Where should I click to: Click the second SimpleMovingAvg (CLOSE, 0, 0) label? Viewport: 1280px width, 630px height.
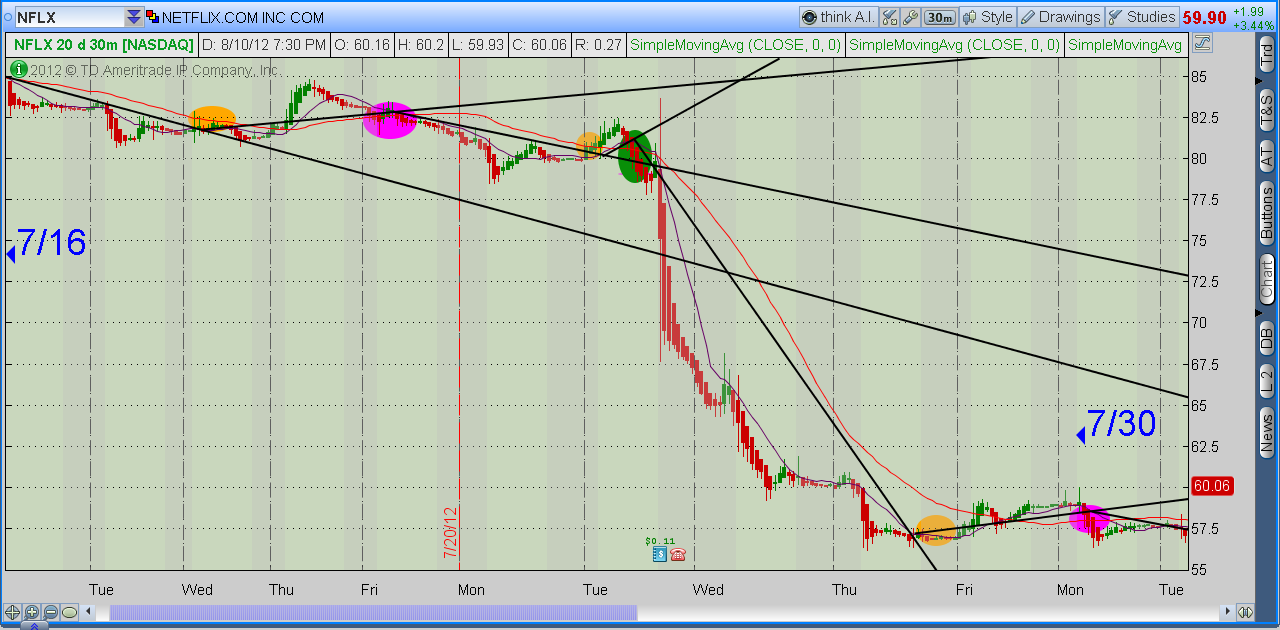(x=955, y=45)
